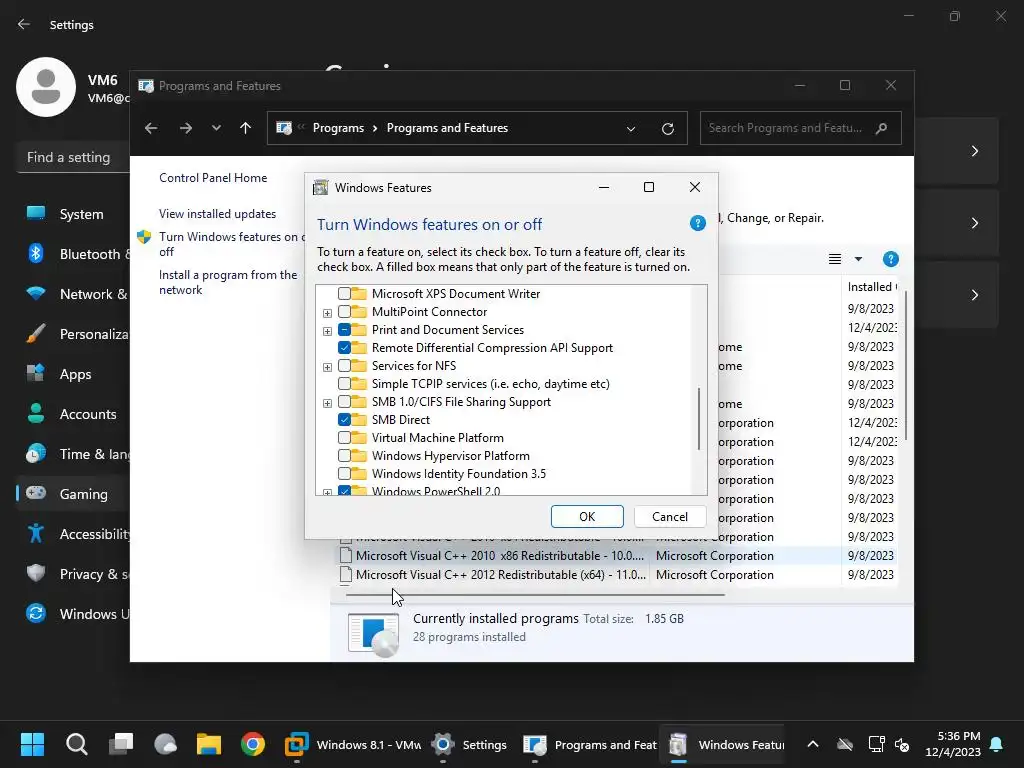Expand Services for NFS node
The image size is (1024, 768).
tap(327, 367)
